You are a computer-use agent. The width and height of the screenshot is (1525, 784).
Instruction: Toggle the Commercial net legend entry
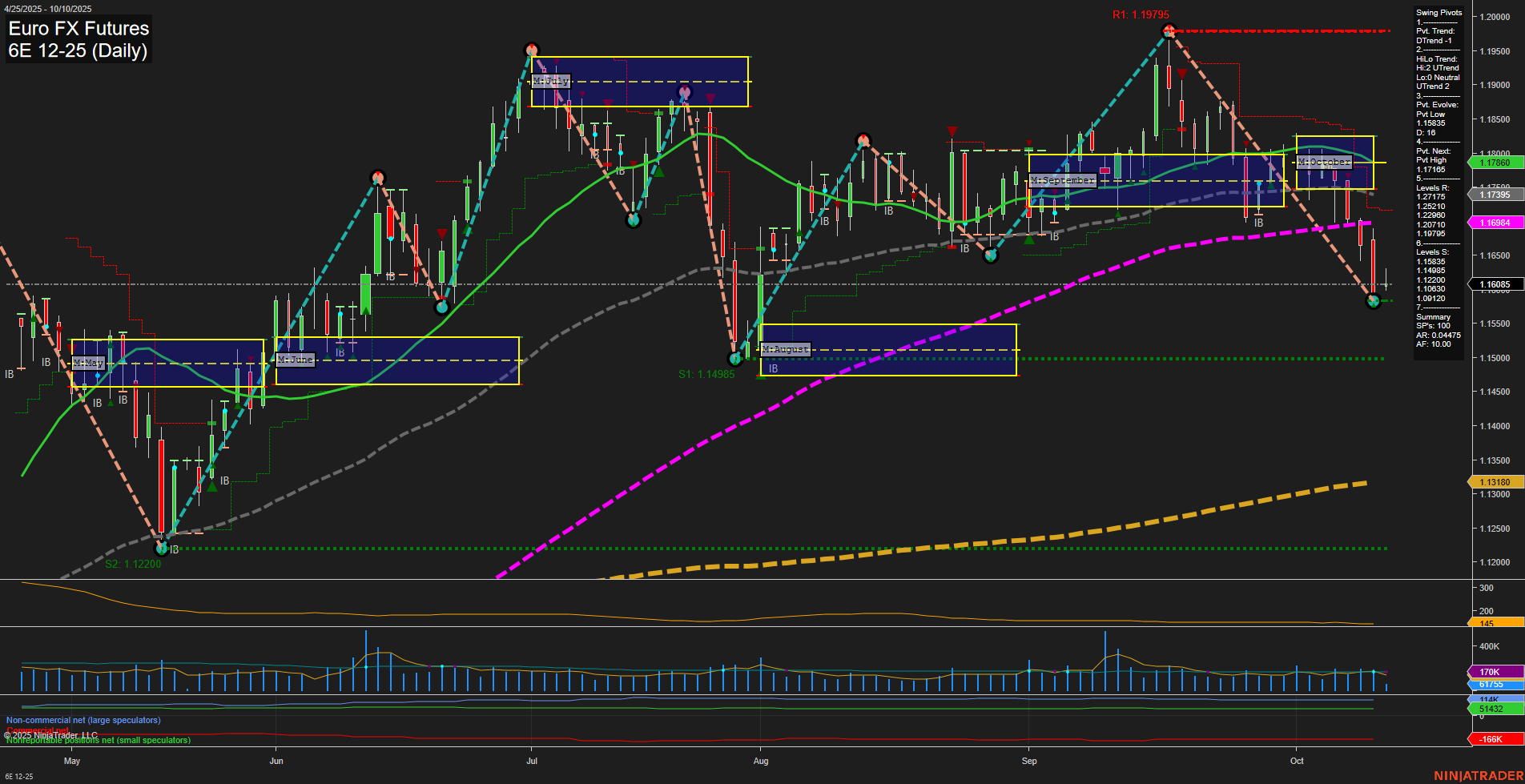[38, 730]
